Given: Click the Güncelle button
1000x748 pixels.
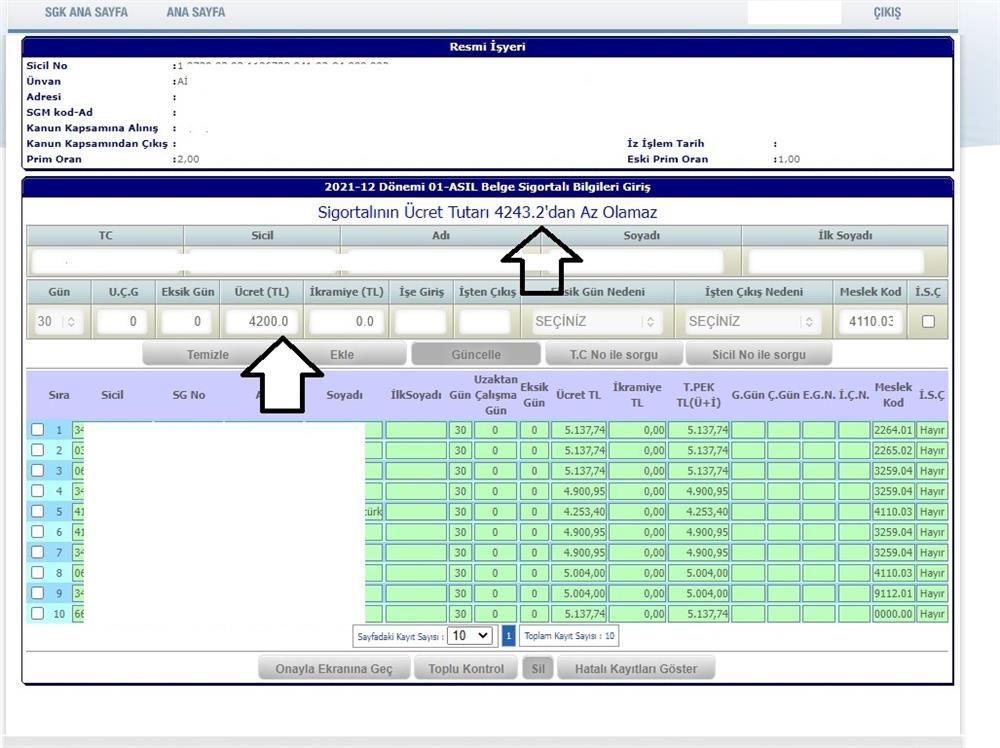Looking at the screenshot, I should pos(476,355).
